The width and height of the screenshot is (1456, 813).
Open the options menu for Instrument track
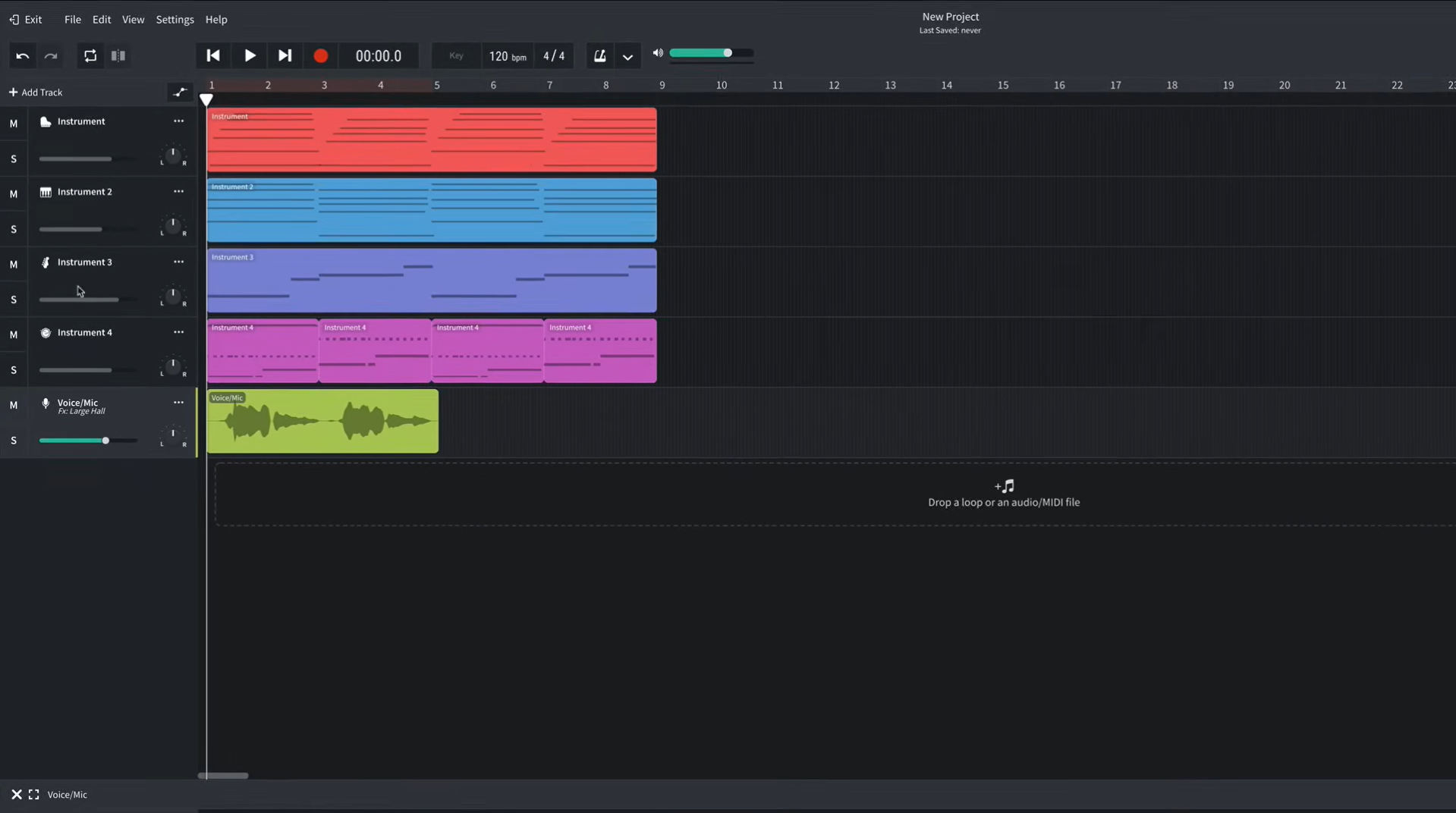point(178,121)
